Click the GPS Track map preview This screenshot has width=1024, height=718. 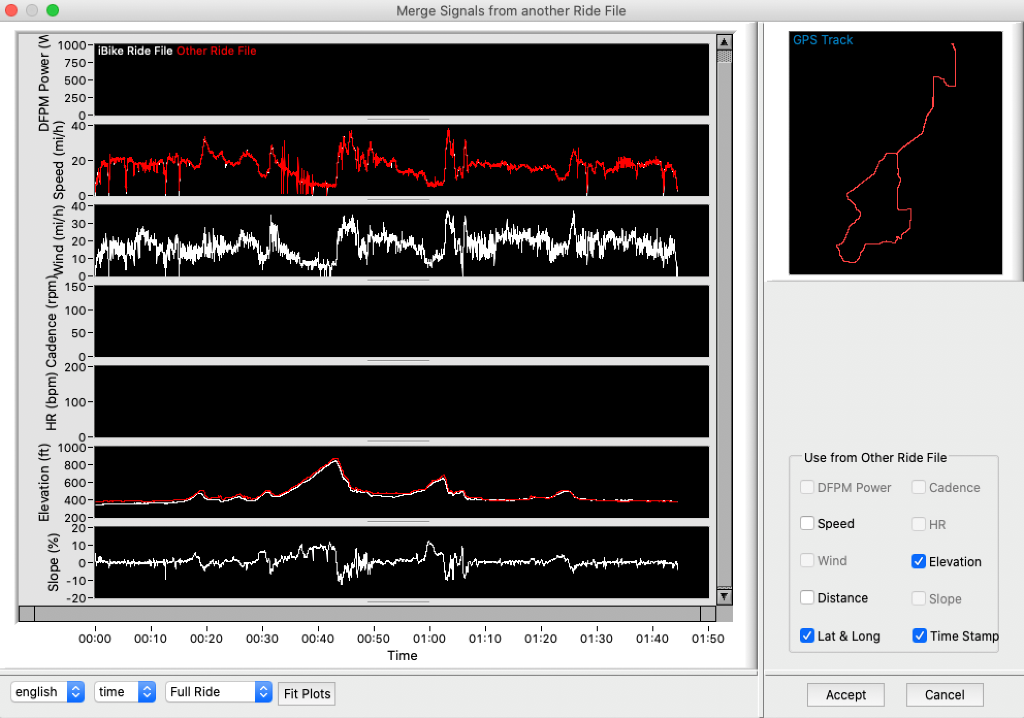coord(895,152)
